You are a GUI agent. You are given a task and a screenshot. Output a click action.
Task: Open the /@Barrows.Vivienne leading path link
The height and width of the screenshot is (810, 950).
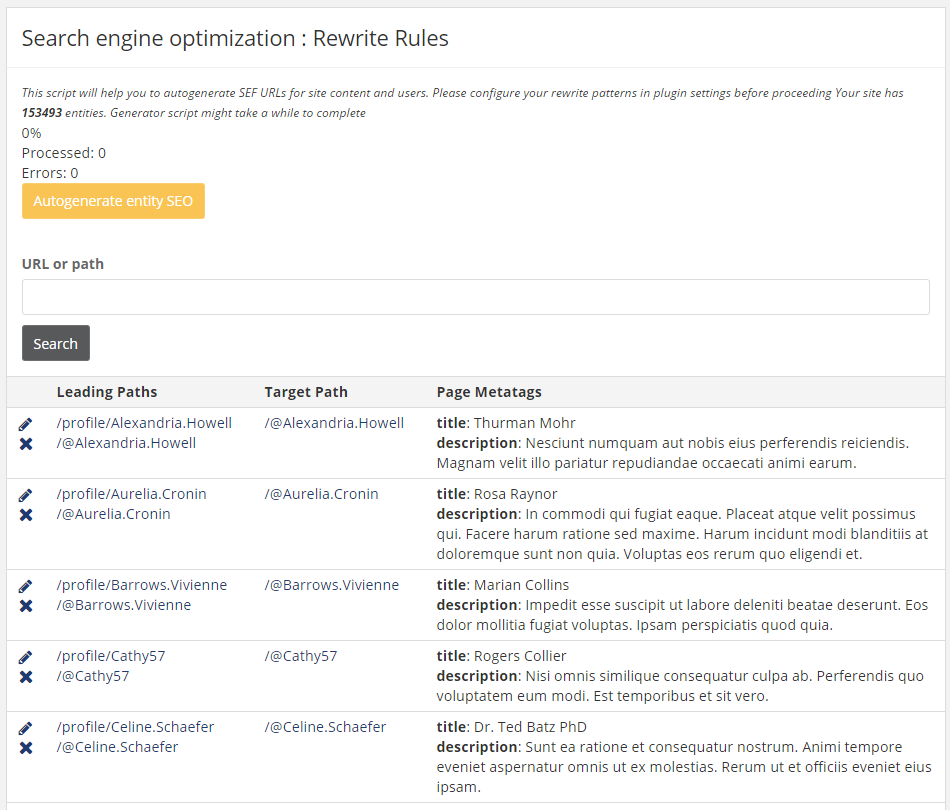coord(124,605)
